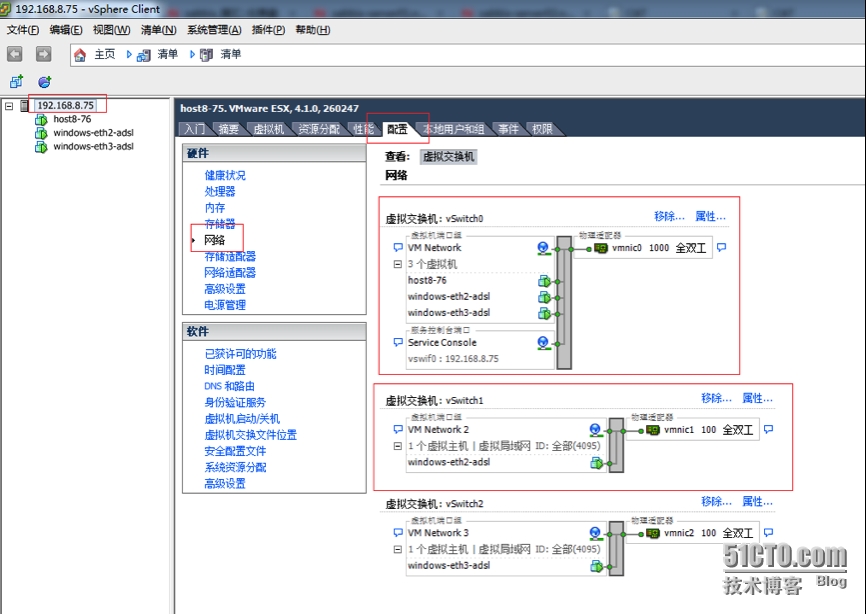This screenshot has width=866, height=614.
Task: Click Service Console speech bubble icon
Action: (398, 342)
